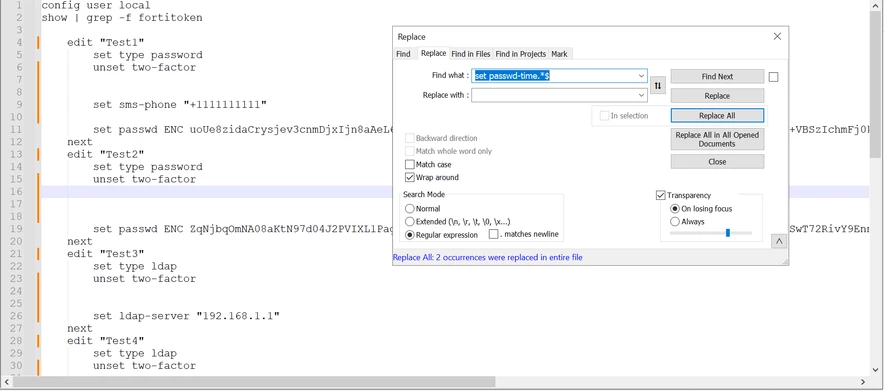884x391 pixels.
Task: Switch to the Mark tab
Action: point(559,54)
